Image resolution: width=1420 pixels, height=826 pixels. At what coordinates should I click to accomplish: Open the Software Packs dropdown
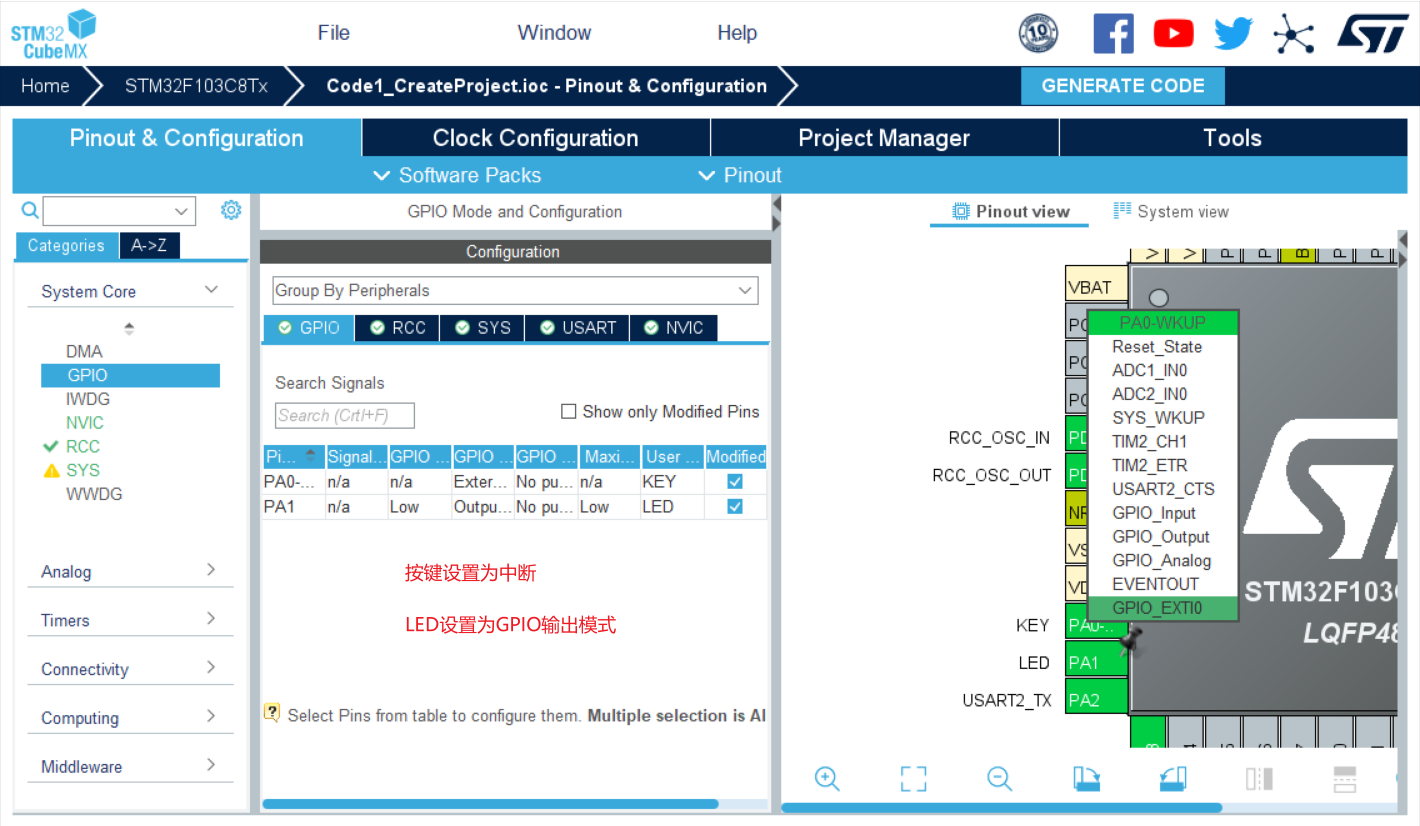click(457, 175)
